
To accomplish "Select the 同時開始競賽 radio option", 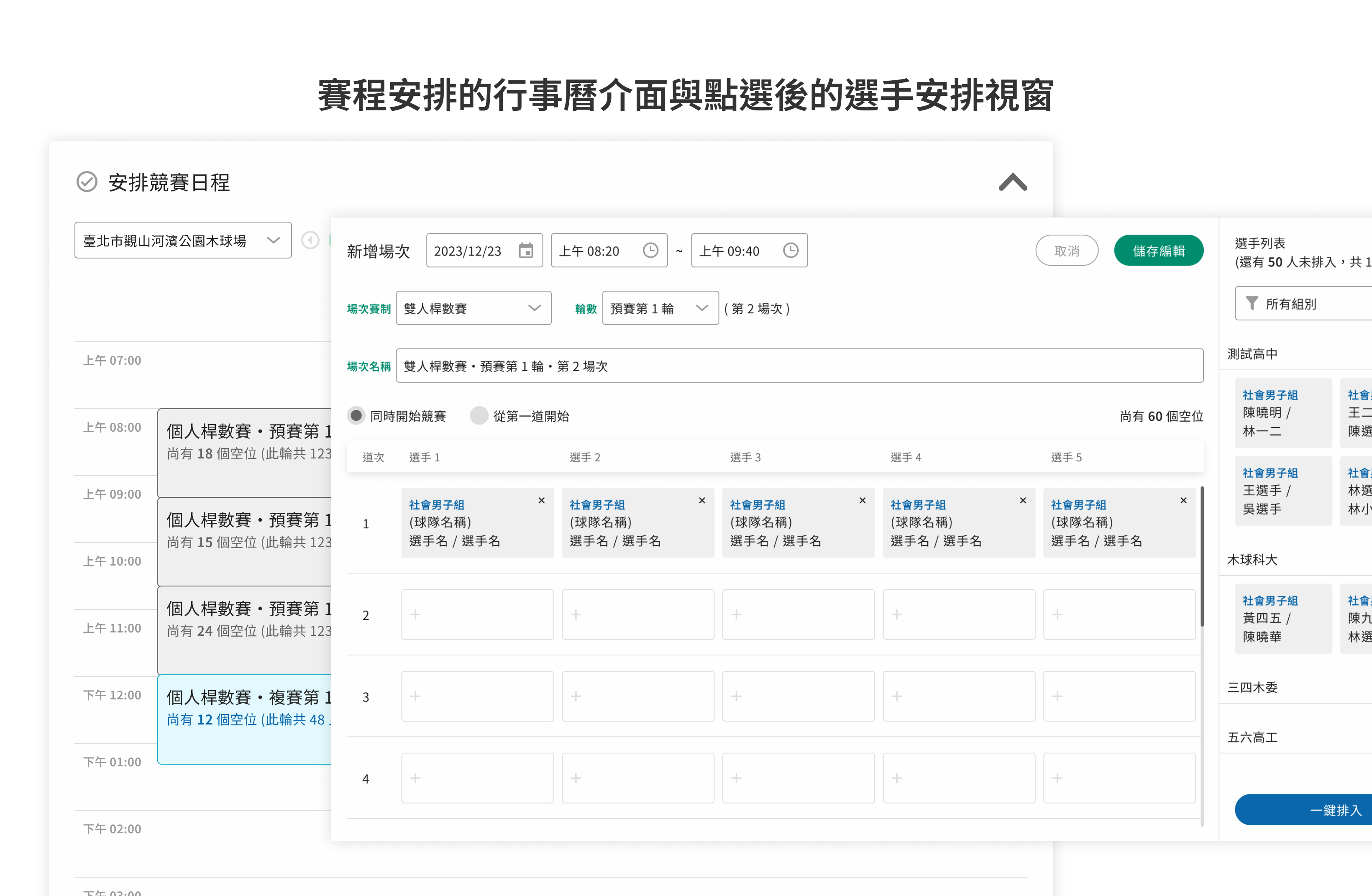I will 356,415.
